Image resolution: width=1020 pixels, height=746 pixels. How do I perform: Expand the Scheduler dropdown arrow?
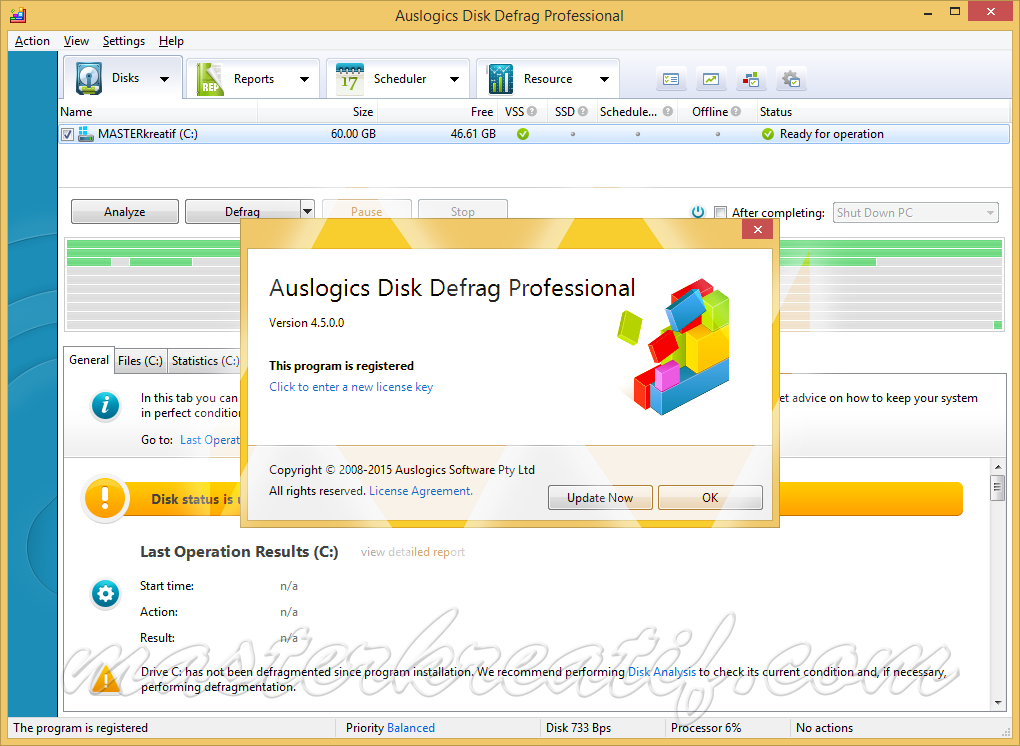tap(454, 79)
